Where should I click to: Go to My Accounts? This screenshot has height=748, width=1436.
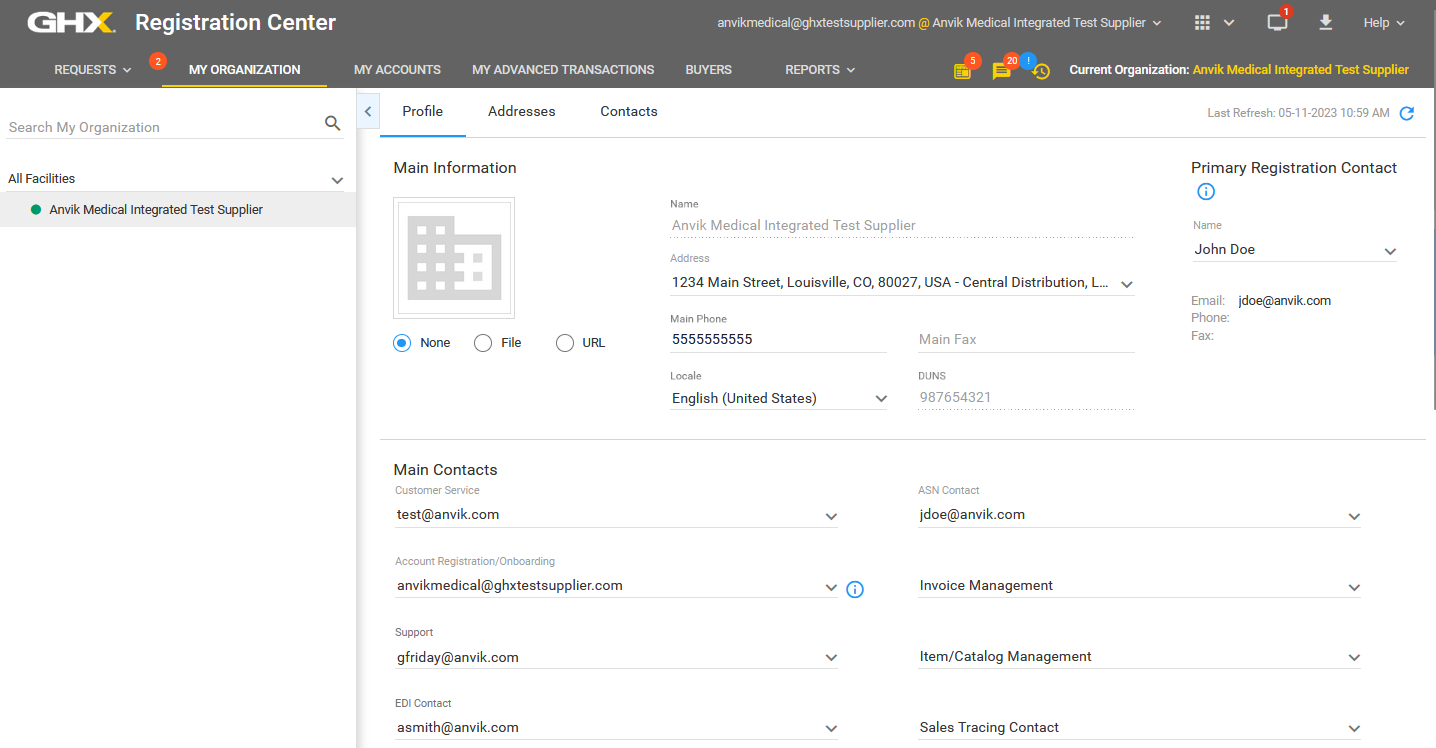(397, 70)
